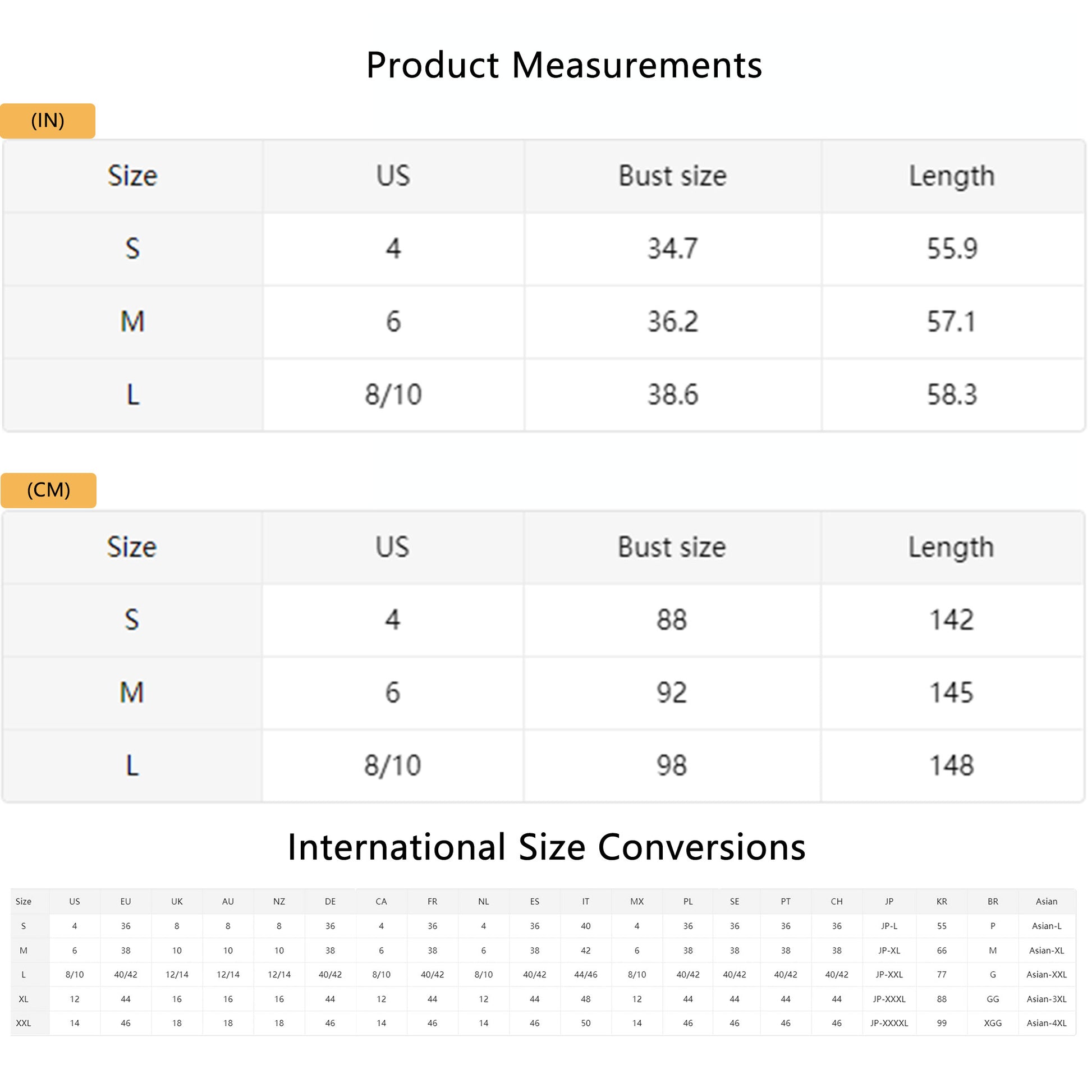Click the JP-XXXXL cell
The height and width of the screenshot is (1092, 1092).
coord(888,1023)
